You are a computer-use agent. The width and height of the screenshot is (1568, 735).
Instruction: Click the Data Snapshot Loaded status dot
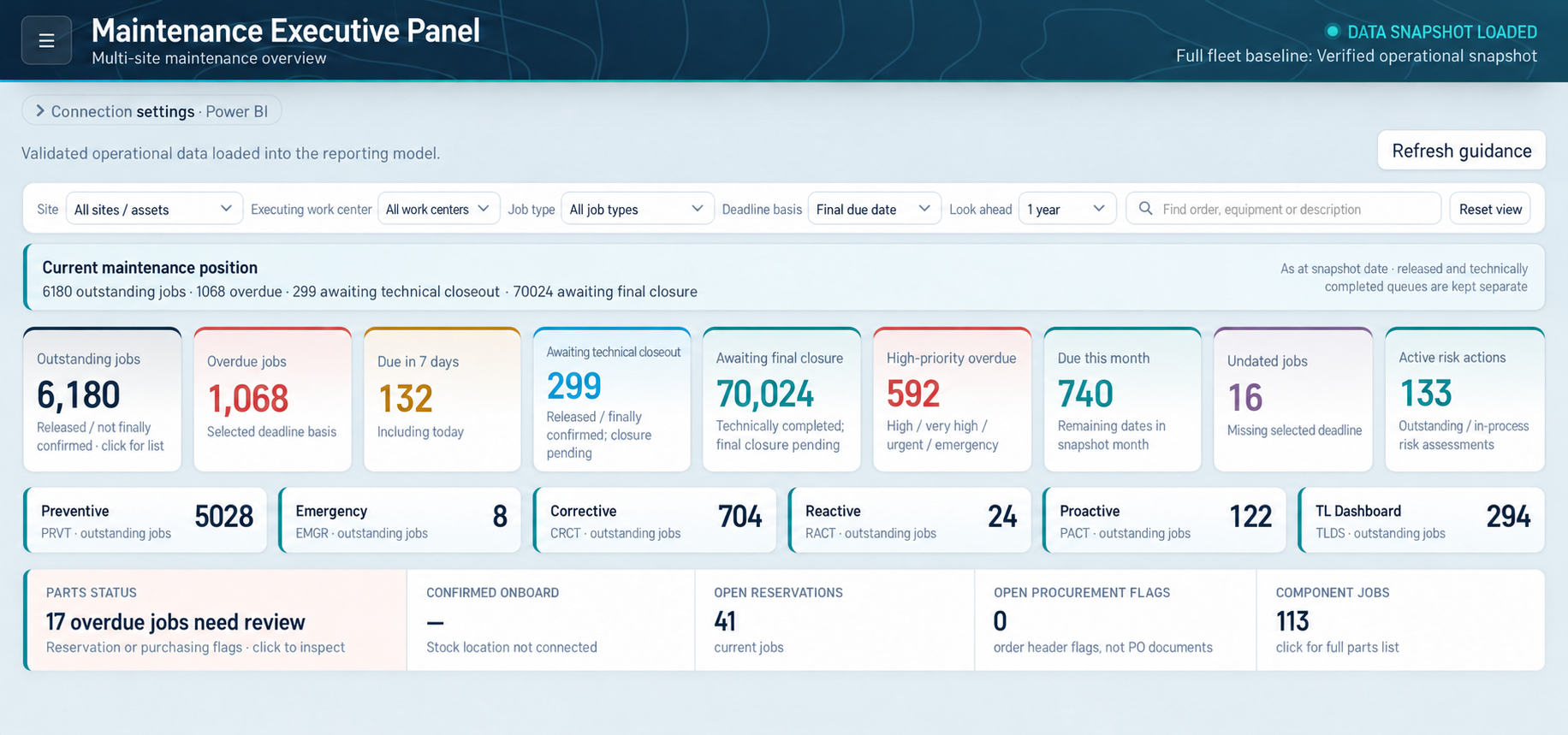1332,32
